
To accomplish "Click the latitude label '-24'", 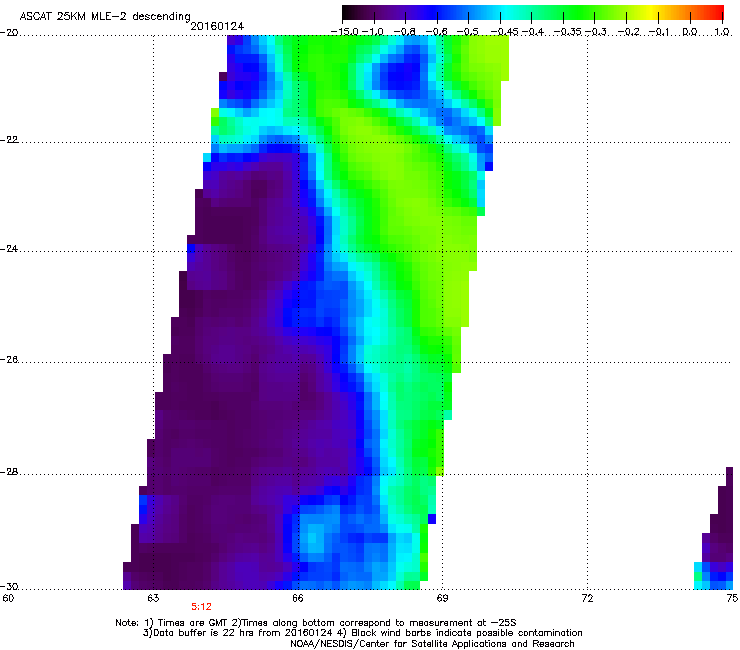I will (9, 248).
